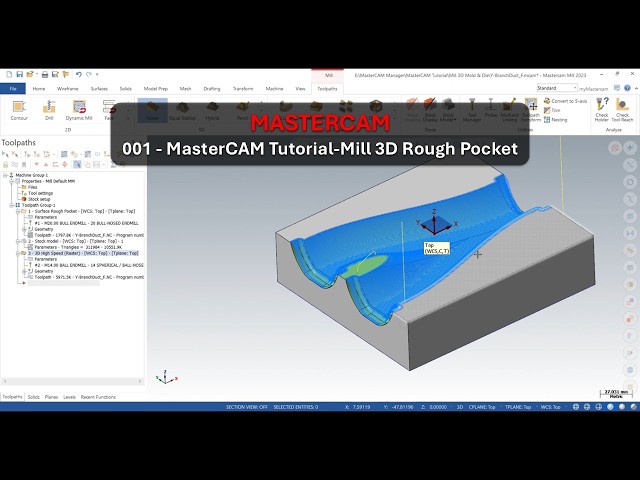Open the Toolpath Transform utility
Viewport: 640px width, 480px height.
pos(531,109)
